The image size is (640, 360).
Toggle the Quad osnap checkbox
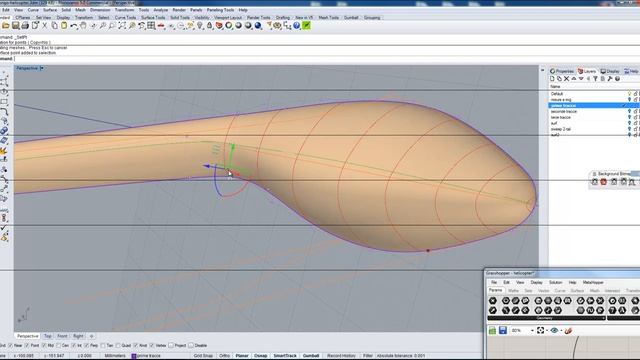coord(118,345)
